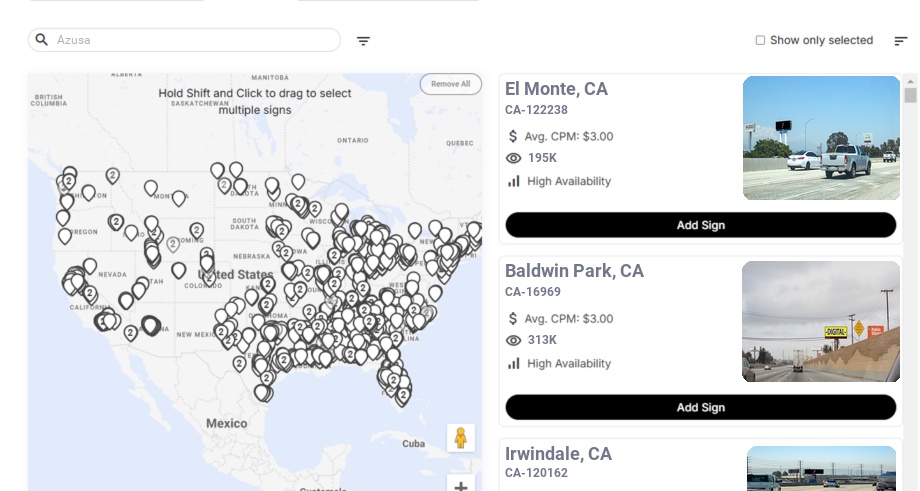The width and height of the screenshot is (920, 491).
Task: Click the dollar CPM icon in El Monte card
Action: point(513,136)
